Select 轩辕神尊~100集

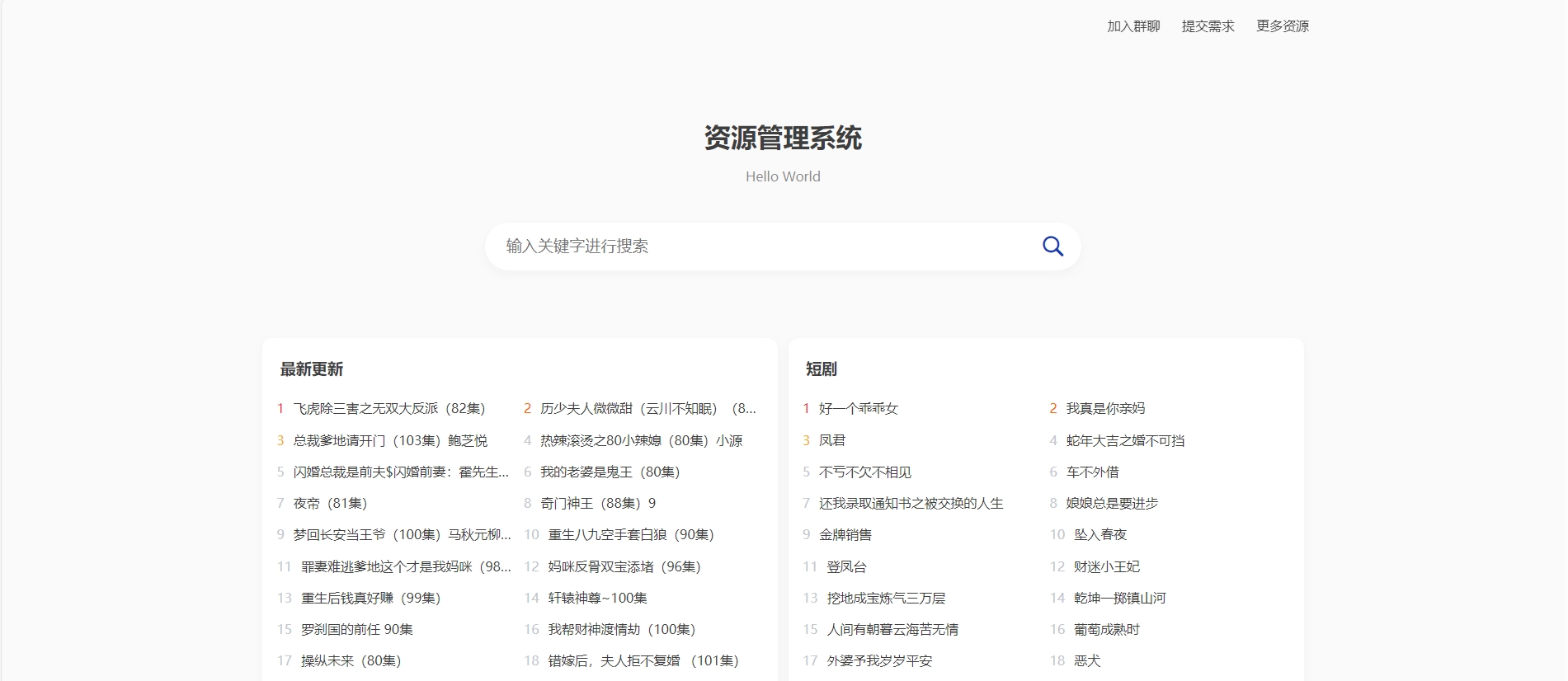click(x=597, y=598)
